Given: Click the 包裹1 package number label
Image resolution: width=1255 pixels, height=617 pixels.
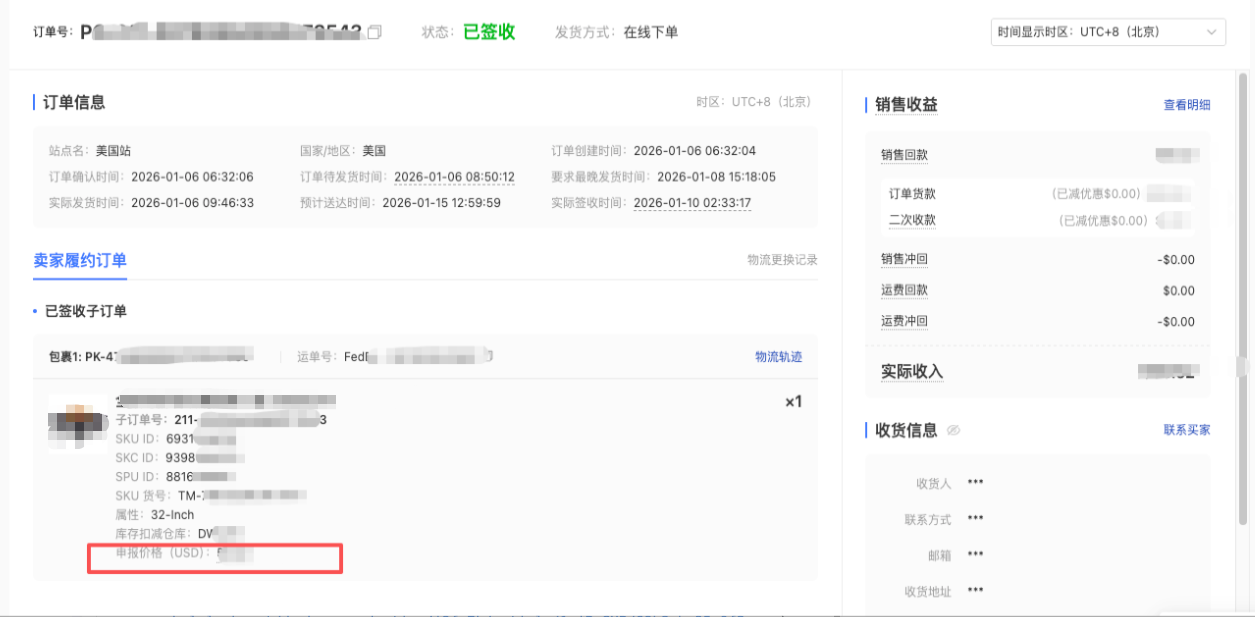Looking at the screenshot, I should pyautogui.click(x=150, y=356).
